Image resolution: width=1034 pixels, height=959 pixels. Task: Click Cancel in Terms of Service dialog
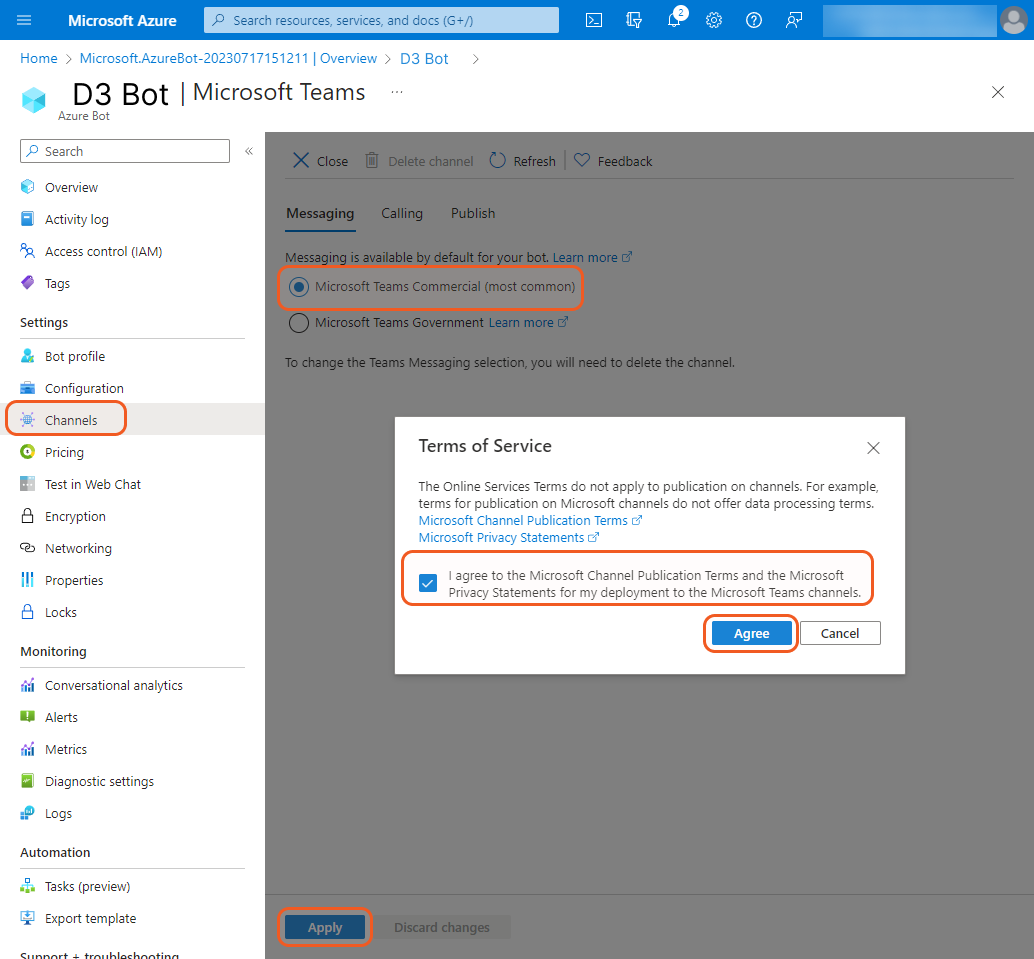coord(840,633)
